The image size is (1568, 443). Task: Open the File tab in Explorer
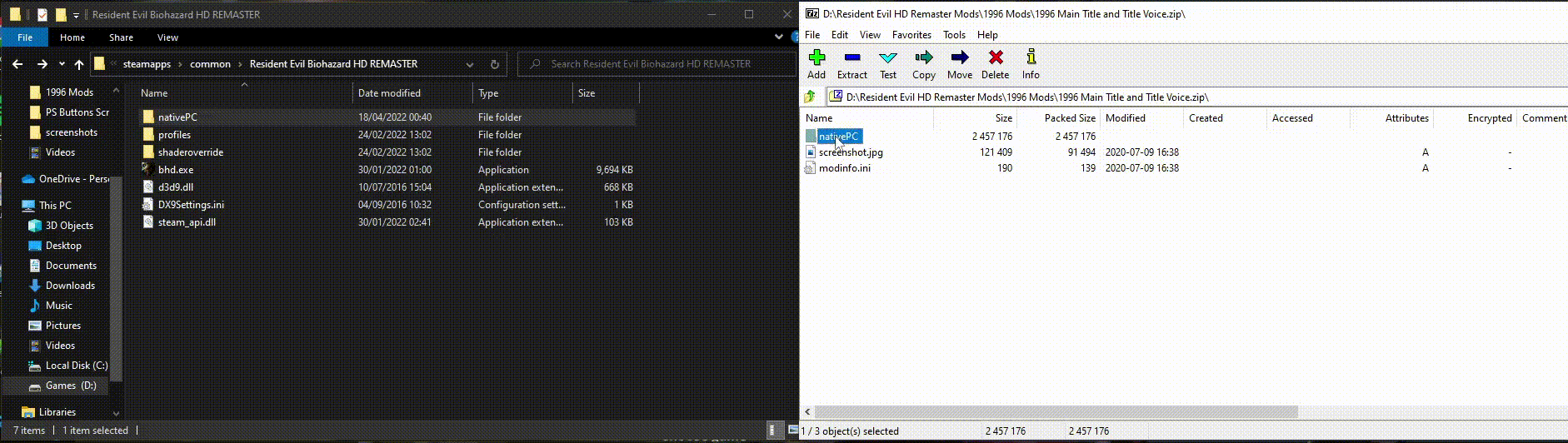pyautogui.click(x=25, y=37)
